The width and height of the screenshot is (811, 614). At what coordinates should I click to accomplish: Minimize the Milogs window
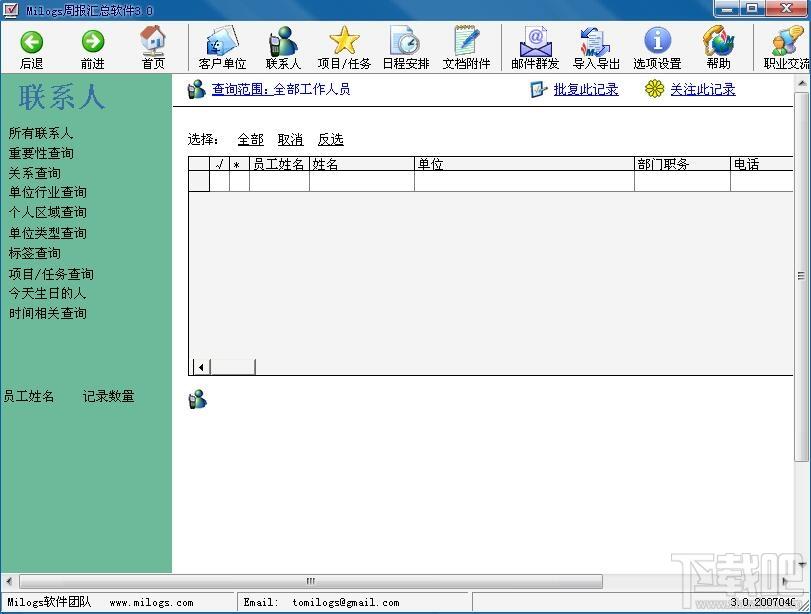727,8
